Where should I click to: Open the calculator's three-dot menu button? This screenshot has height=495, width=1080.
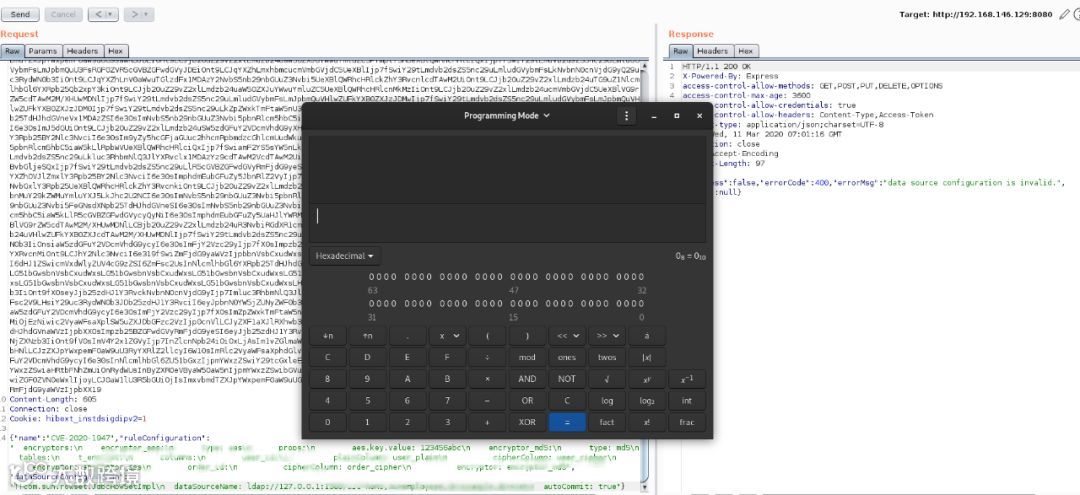click(x=625, y=116)
